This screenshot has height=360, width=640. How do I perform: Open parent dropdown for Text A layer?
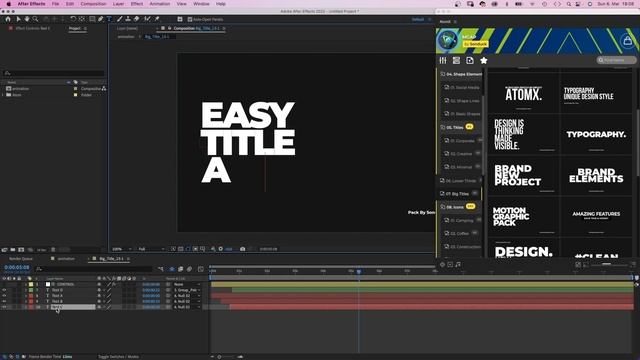[x=187, y=296]
